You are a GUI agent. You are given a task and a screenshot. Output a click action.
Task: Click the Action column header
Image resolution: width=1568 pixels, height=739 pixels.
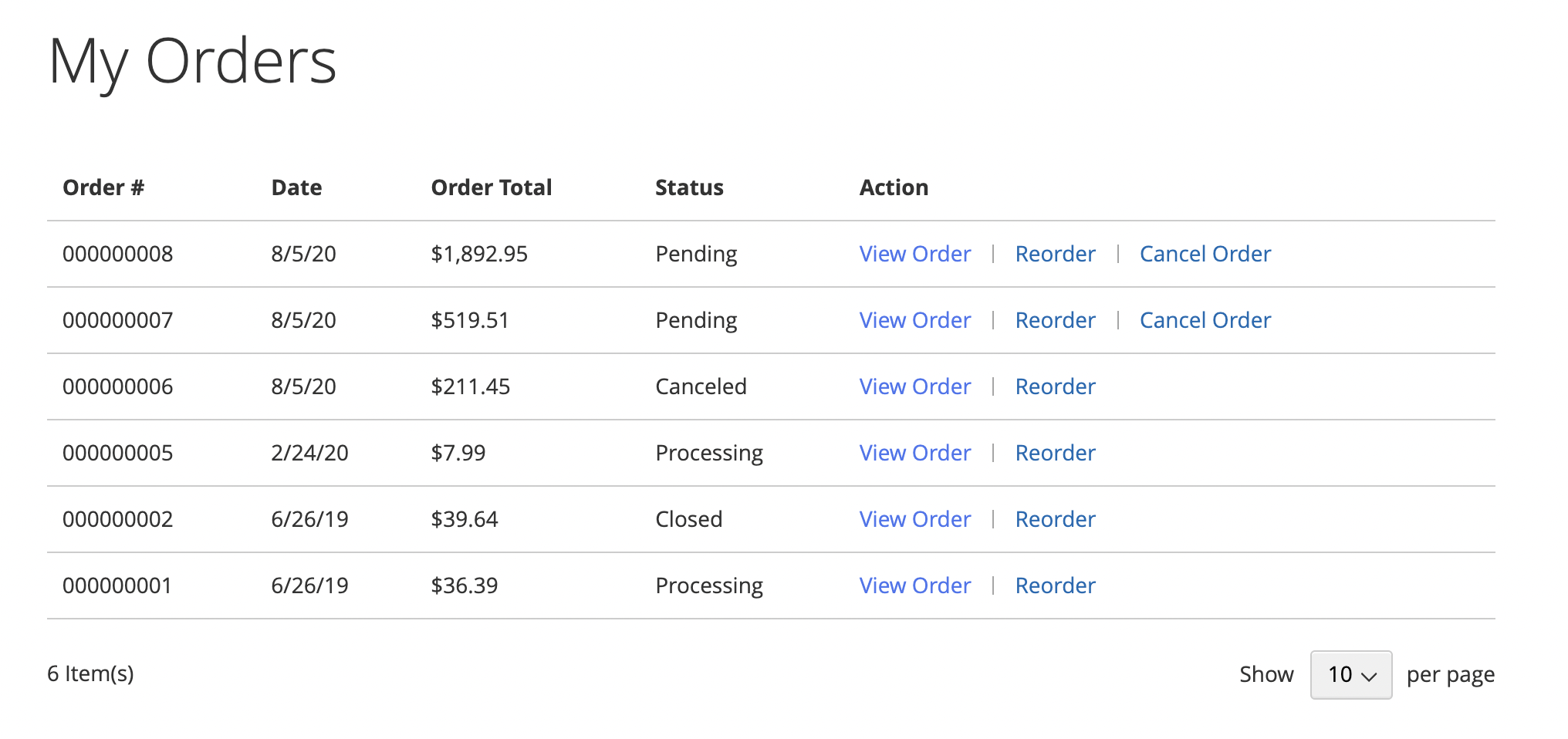coord(894,187)
